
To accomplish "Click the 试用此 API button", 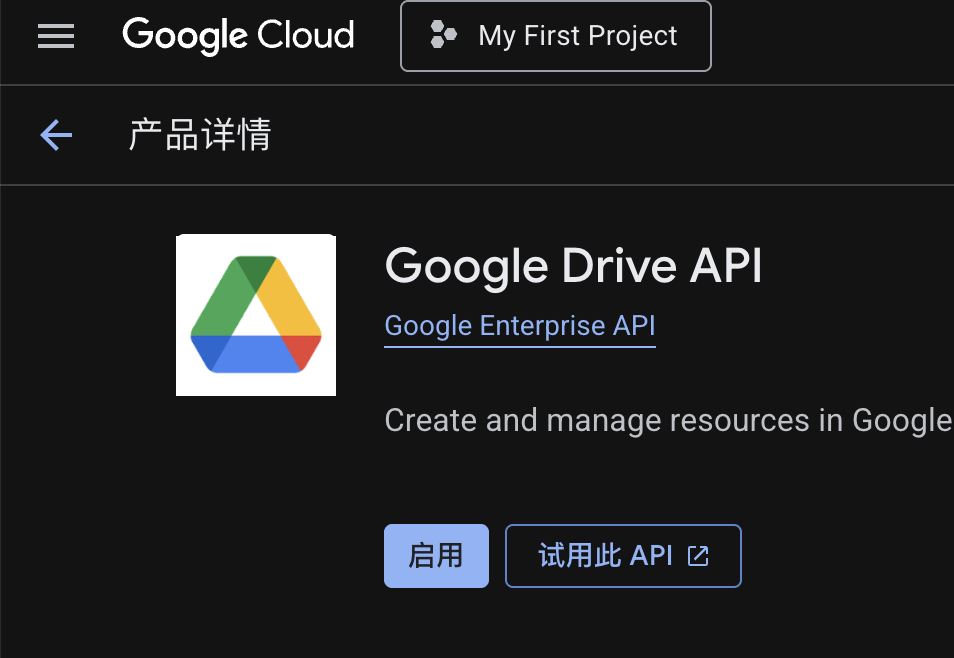I will click(623, 555).
